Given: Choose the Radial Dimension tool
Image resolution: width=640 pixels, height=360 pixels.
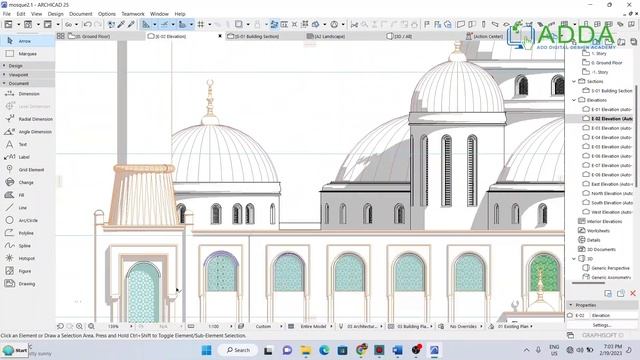Looking at the screenshot, I should [x=27, y=119].
